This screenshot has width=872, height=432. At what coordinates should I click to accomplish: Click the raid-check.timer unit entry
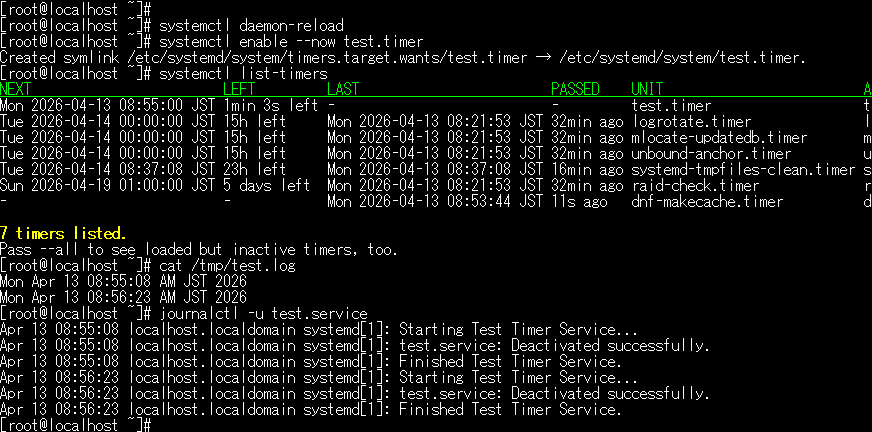tap(695, 185)
